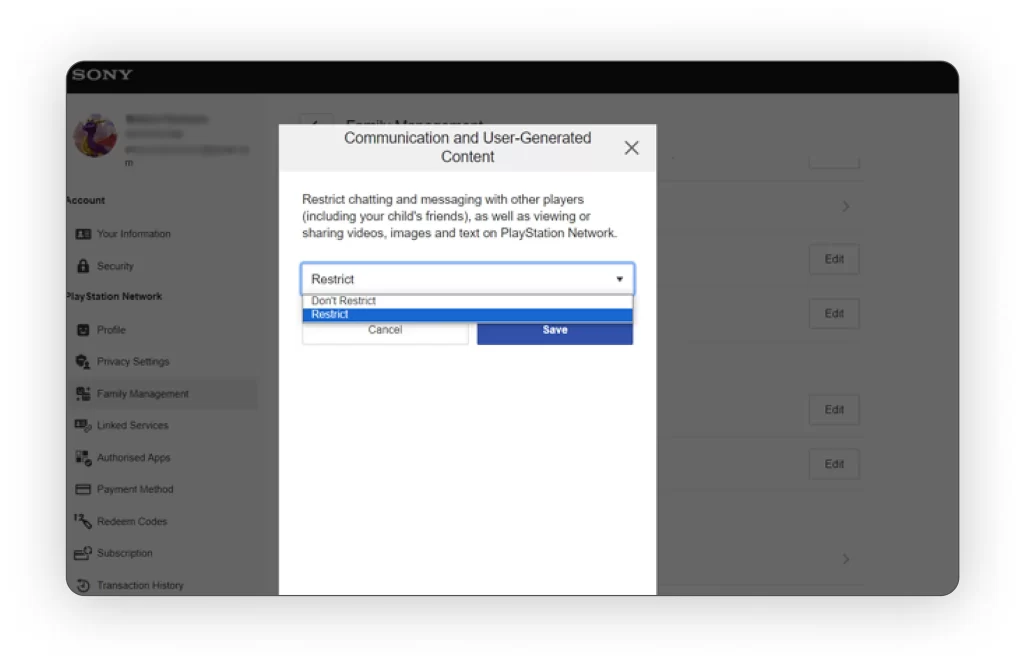The image size is (1024, 666).
Task: Click the Family Management icon
Action: click(x=83, y=394)
